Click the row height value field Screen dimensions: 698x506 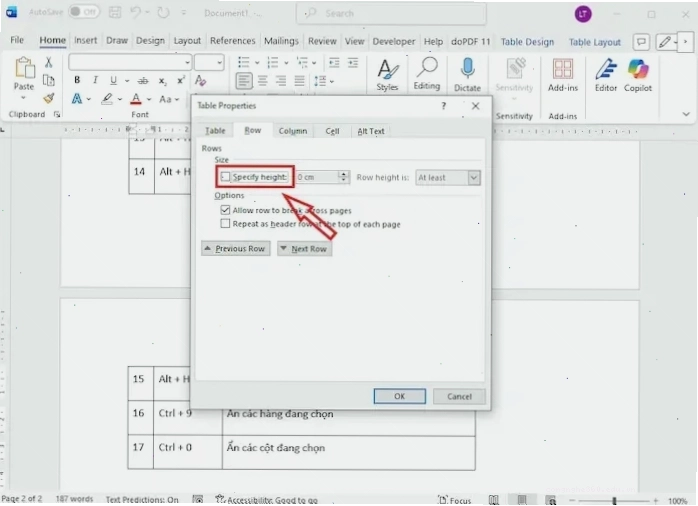click(x=317, y=177)
